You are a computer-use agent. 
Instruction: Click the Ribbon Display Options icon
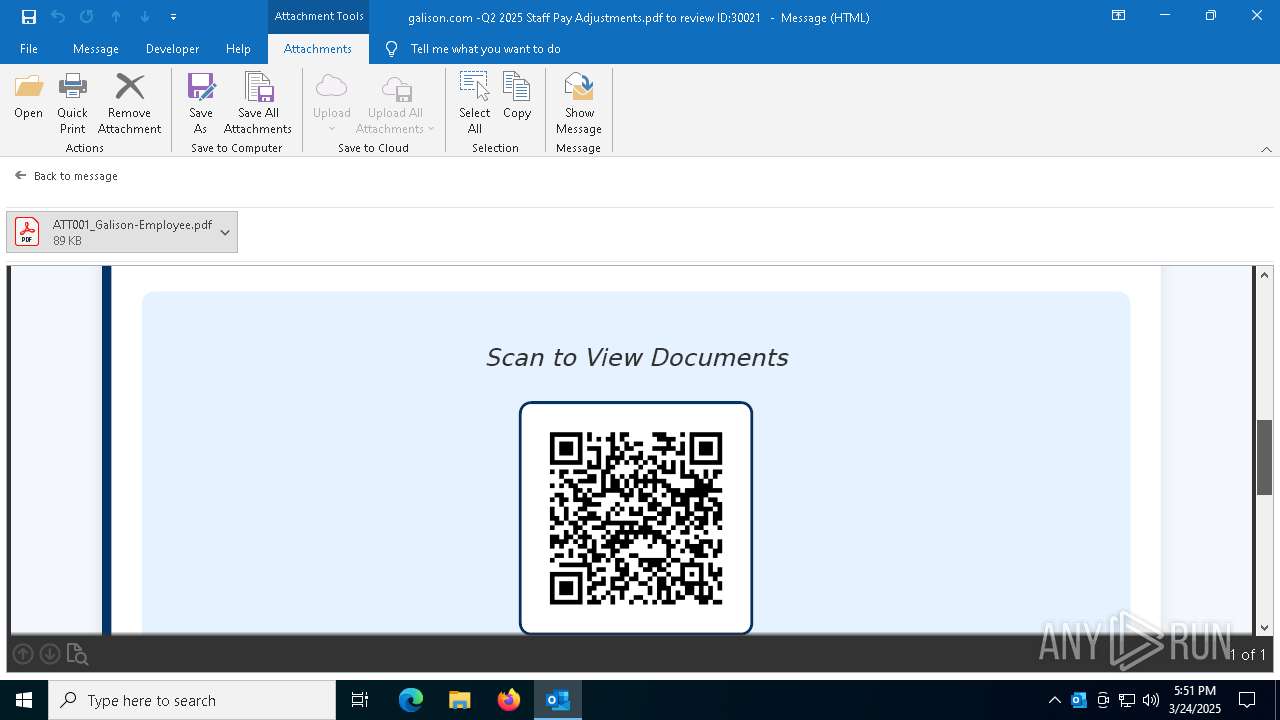coord(1119,16)
